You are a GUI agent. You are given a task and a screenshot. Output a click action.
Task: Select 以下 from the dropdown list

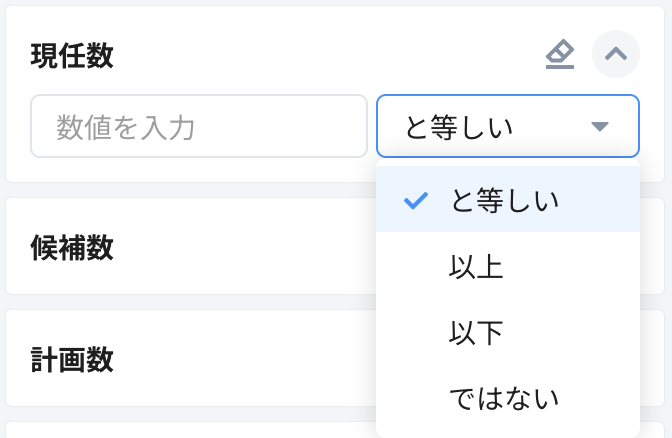click(477, 333)
